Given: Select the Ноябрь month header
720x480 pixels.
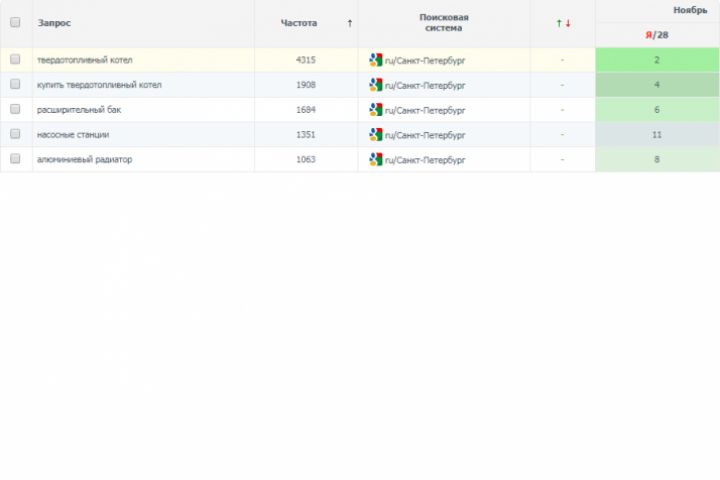Looking at the screenshot, I should point(690,10).
